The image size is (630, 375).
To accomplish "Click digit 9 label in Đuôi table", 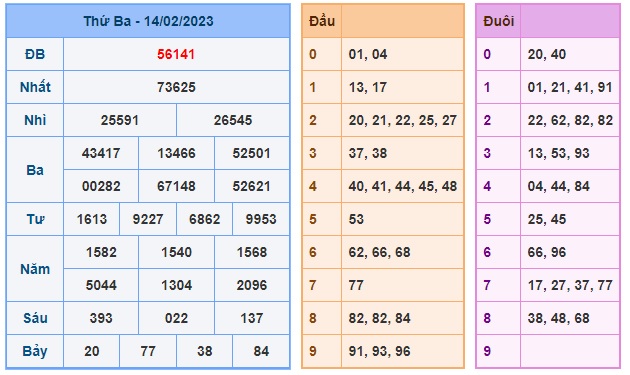I will (487, 351).
